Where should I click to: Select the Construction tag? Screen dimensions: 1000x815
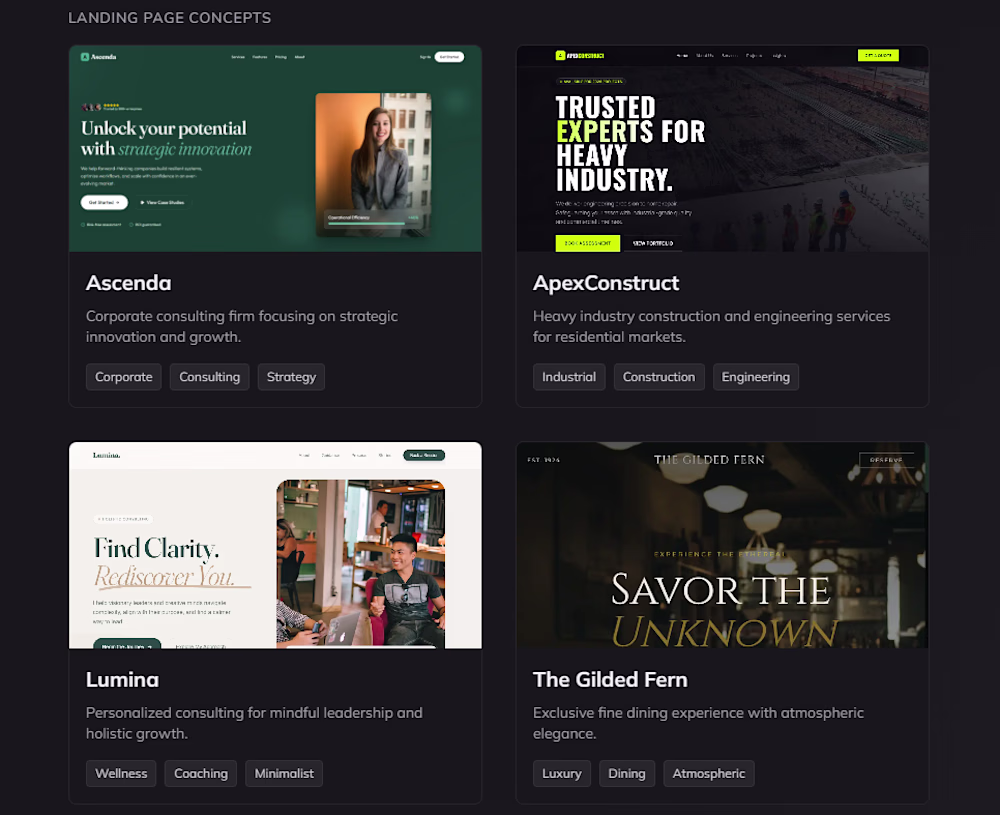[659, 377]
